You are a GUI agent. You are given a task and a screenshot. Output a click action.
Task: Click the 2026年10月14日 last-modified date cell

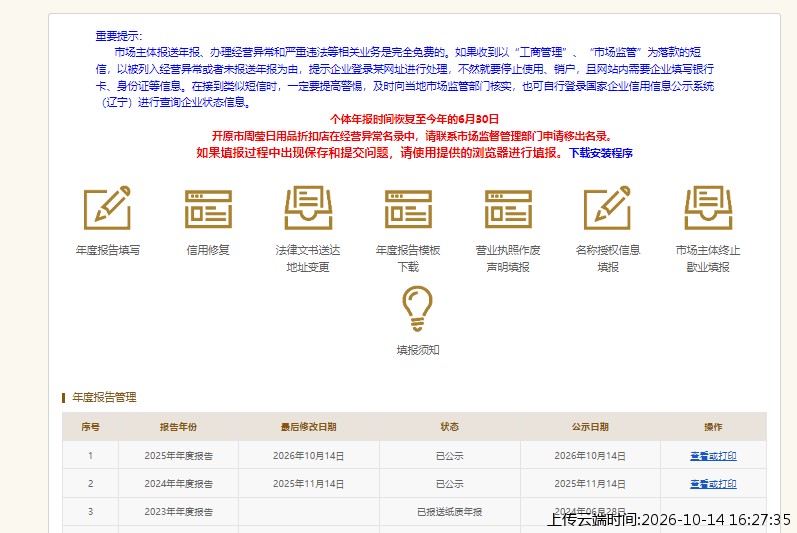pos(309,456)
